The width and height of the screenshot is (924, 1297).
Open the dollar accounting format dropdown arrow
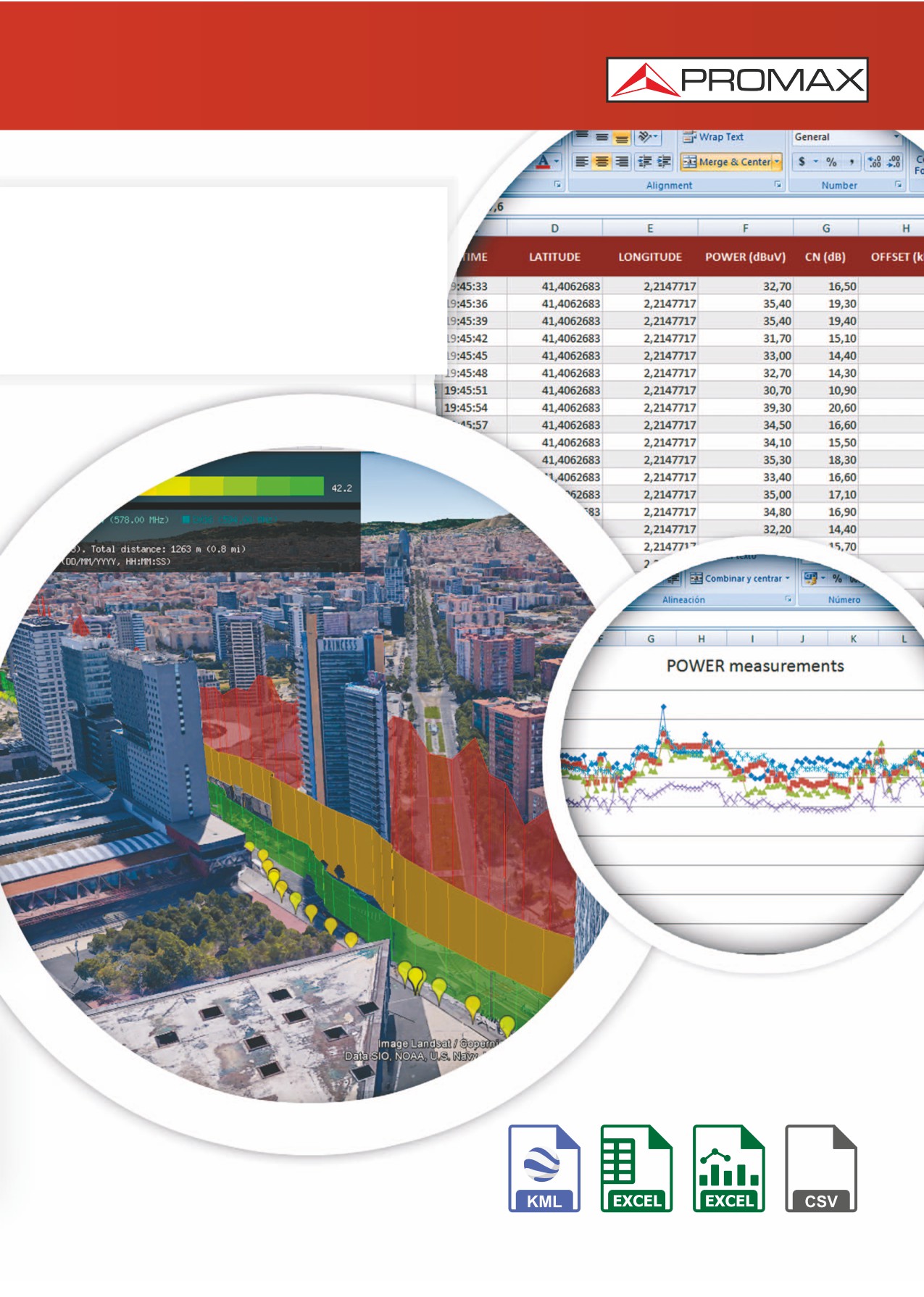(x=815, y=162)
